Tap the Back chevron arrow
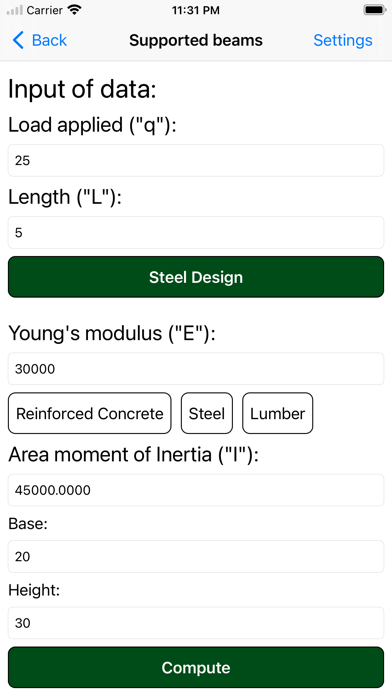This screenshot has width=392, height=696. tap(18, 40)
